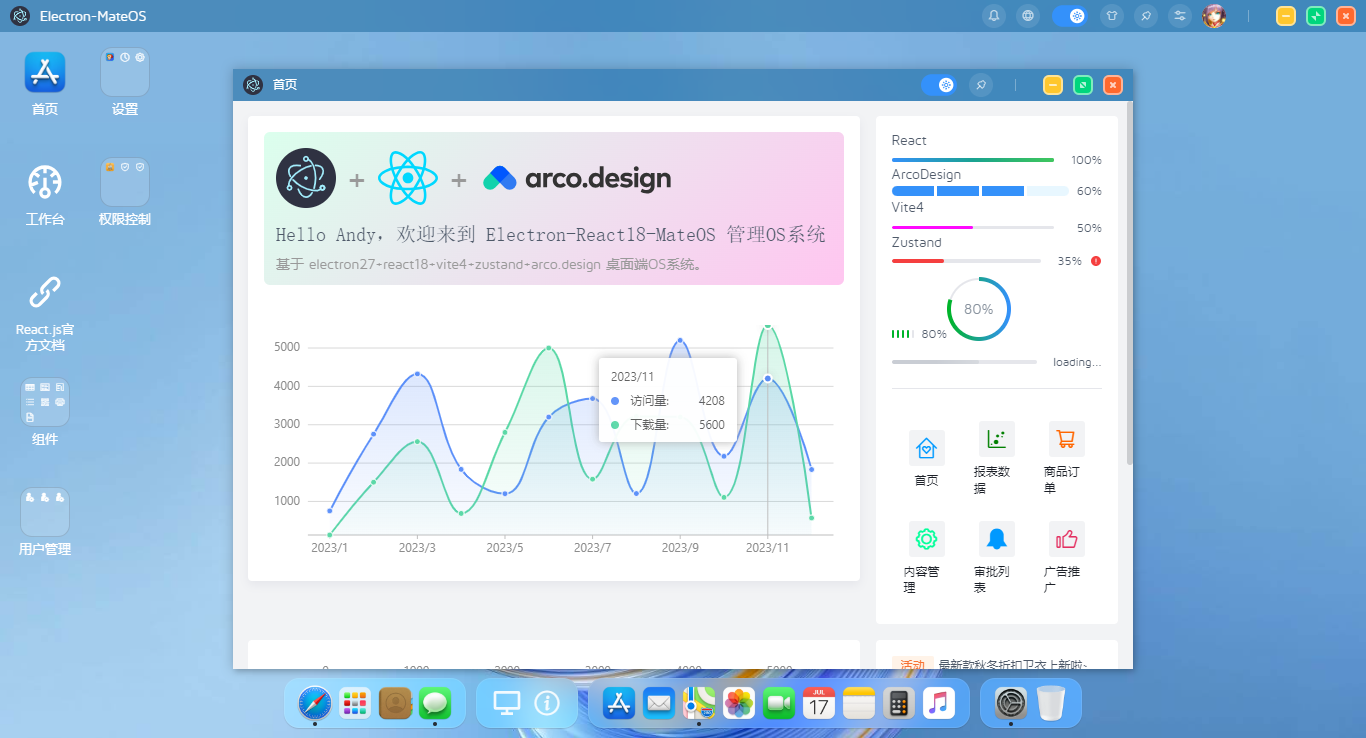1366x738 pixels.
Task: Open App Store from the dock
Action: tap(619, 704)
